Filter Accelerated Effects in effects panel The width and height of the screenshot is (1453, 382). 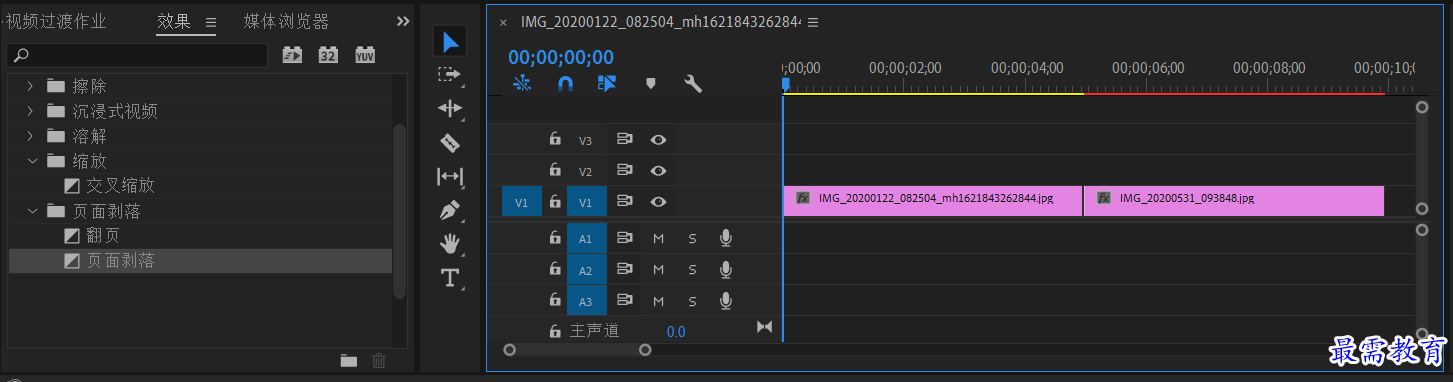click(x=292, y=55)
